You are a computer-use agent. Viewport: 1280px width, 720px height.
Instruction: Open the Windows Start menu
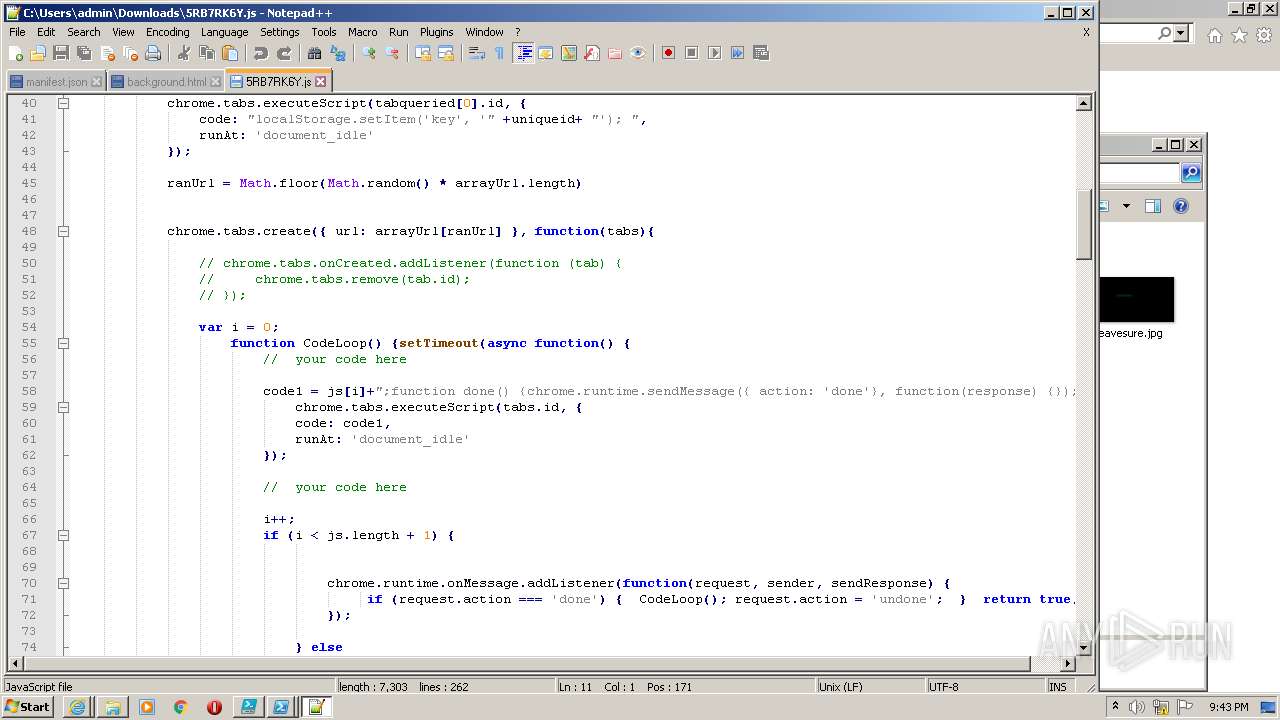click(28, 707)
